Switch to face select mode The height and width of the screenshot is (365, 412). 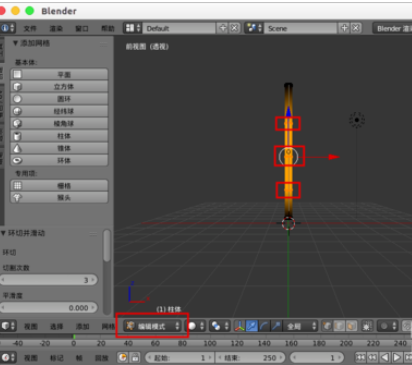tap(351, 326)
